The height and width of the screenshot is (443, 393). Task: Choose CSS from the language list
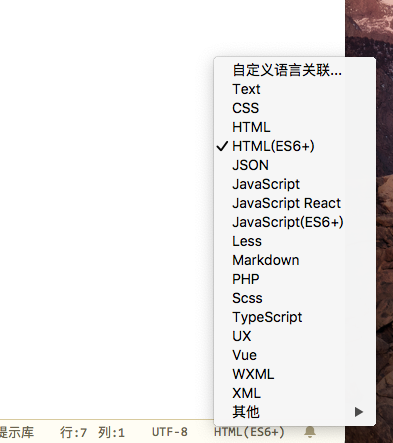295,108
